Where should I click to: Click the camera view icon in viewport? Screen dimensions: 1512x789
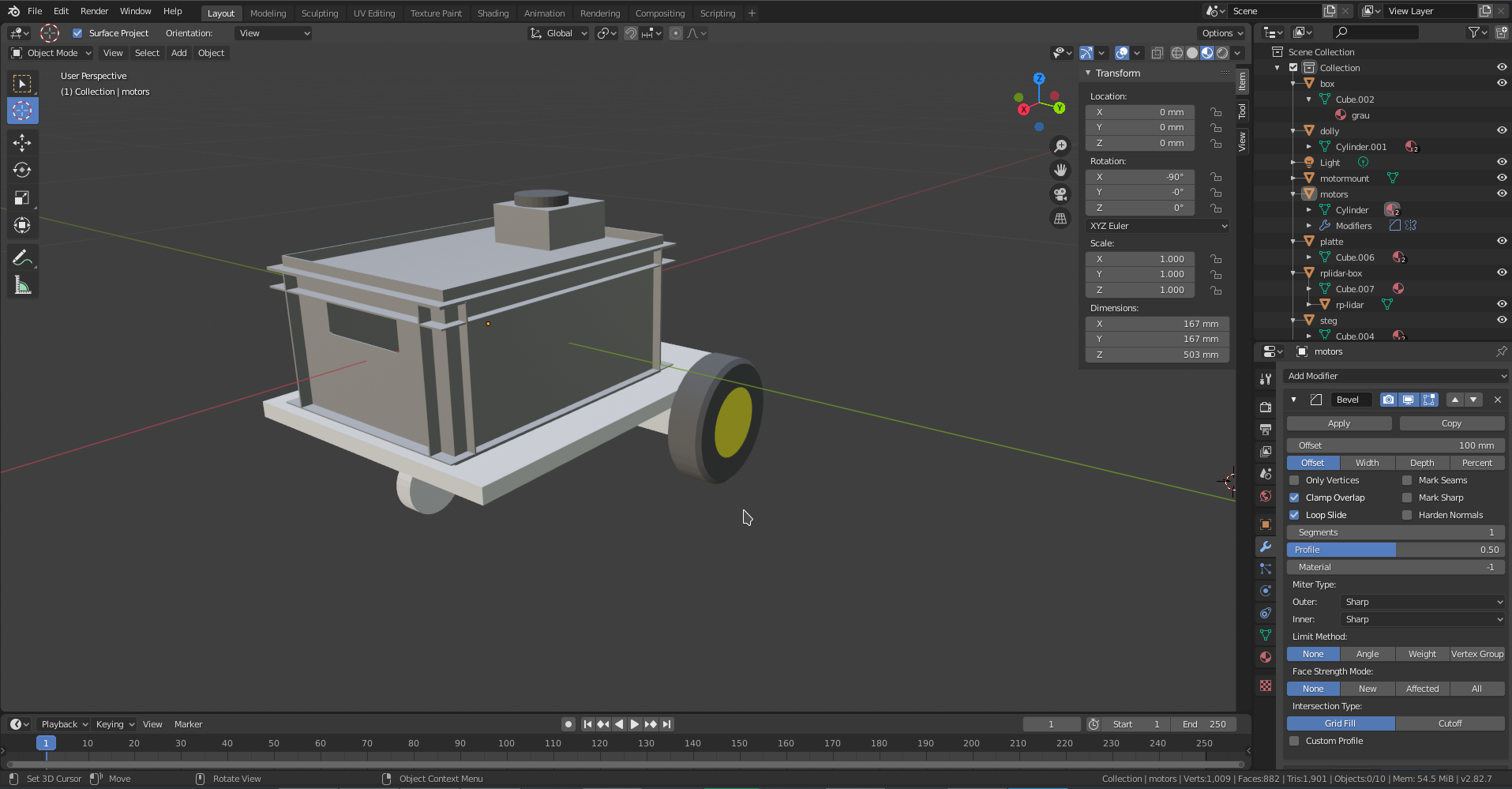pyautogui.click(x=1060, y=194)
